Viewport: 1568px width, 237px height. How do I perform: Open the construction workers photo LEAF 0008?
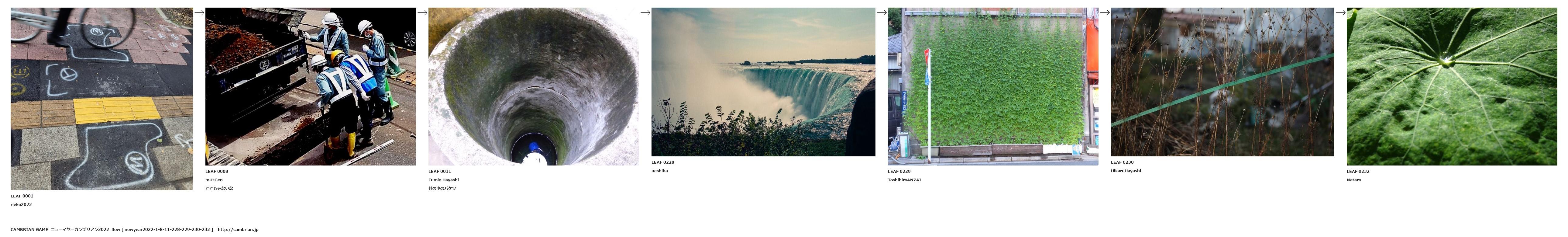point(311,86)
